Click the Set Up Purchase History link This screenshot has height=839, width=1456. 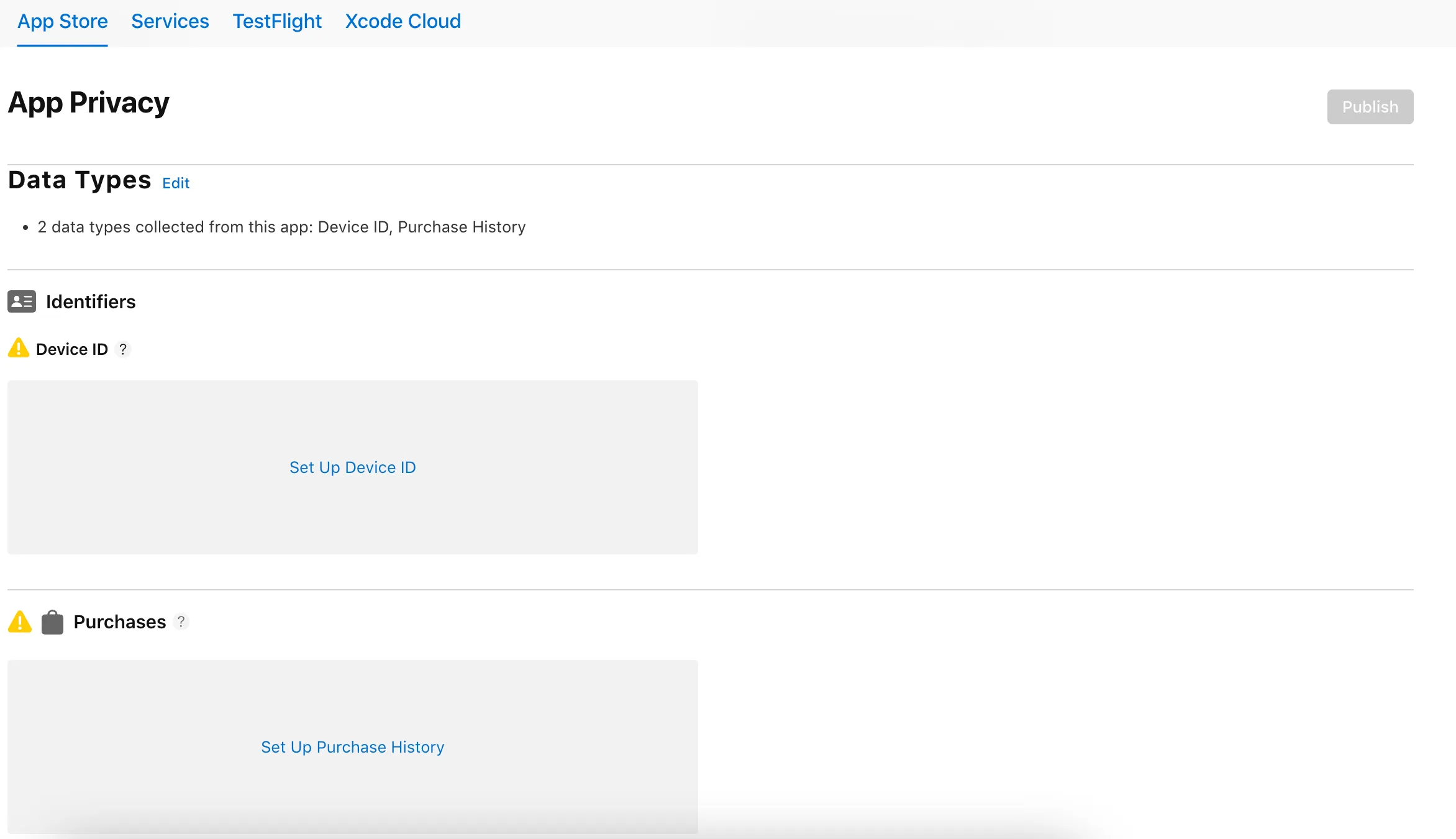352,747
